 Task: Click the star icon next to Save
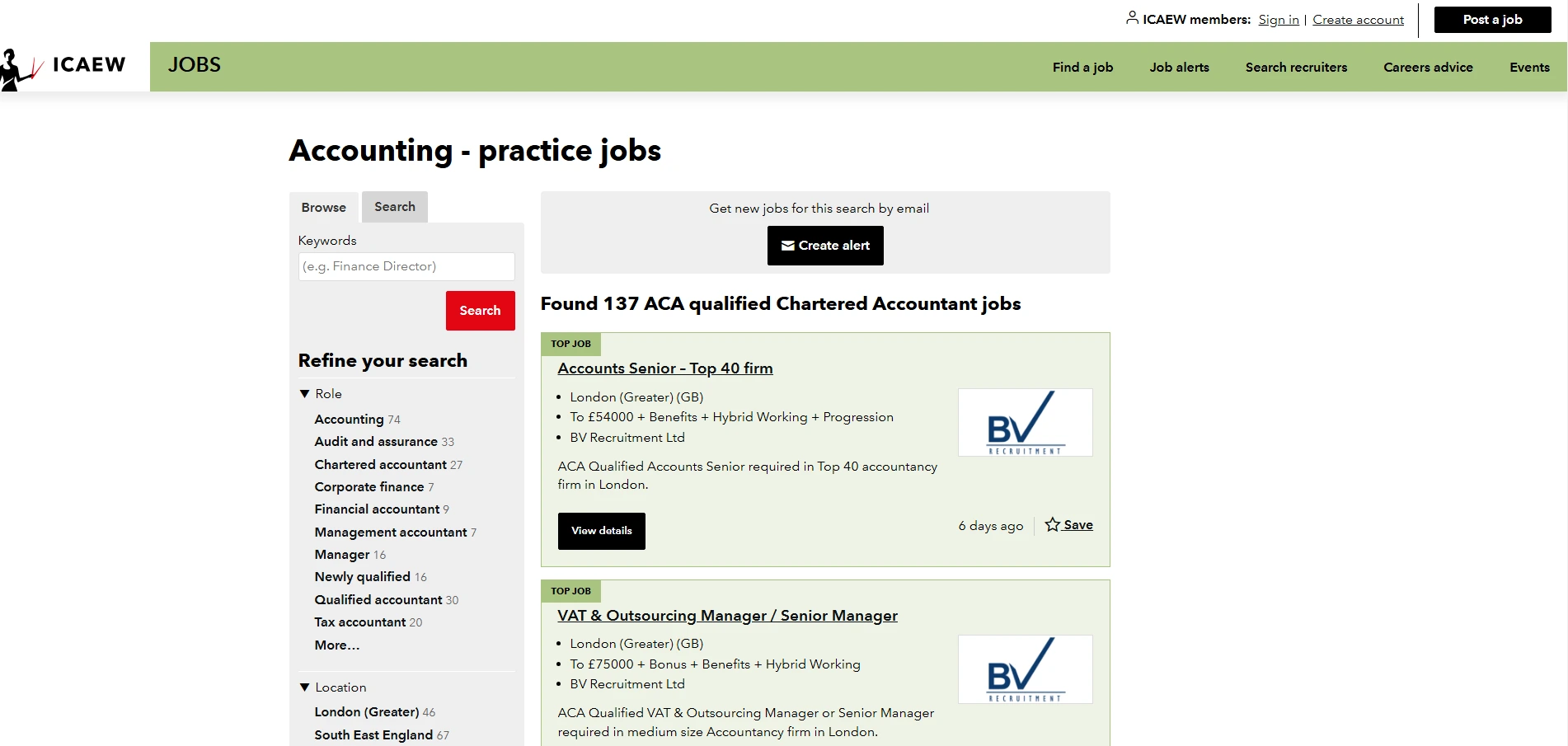[1052, 524]
